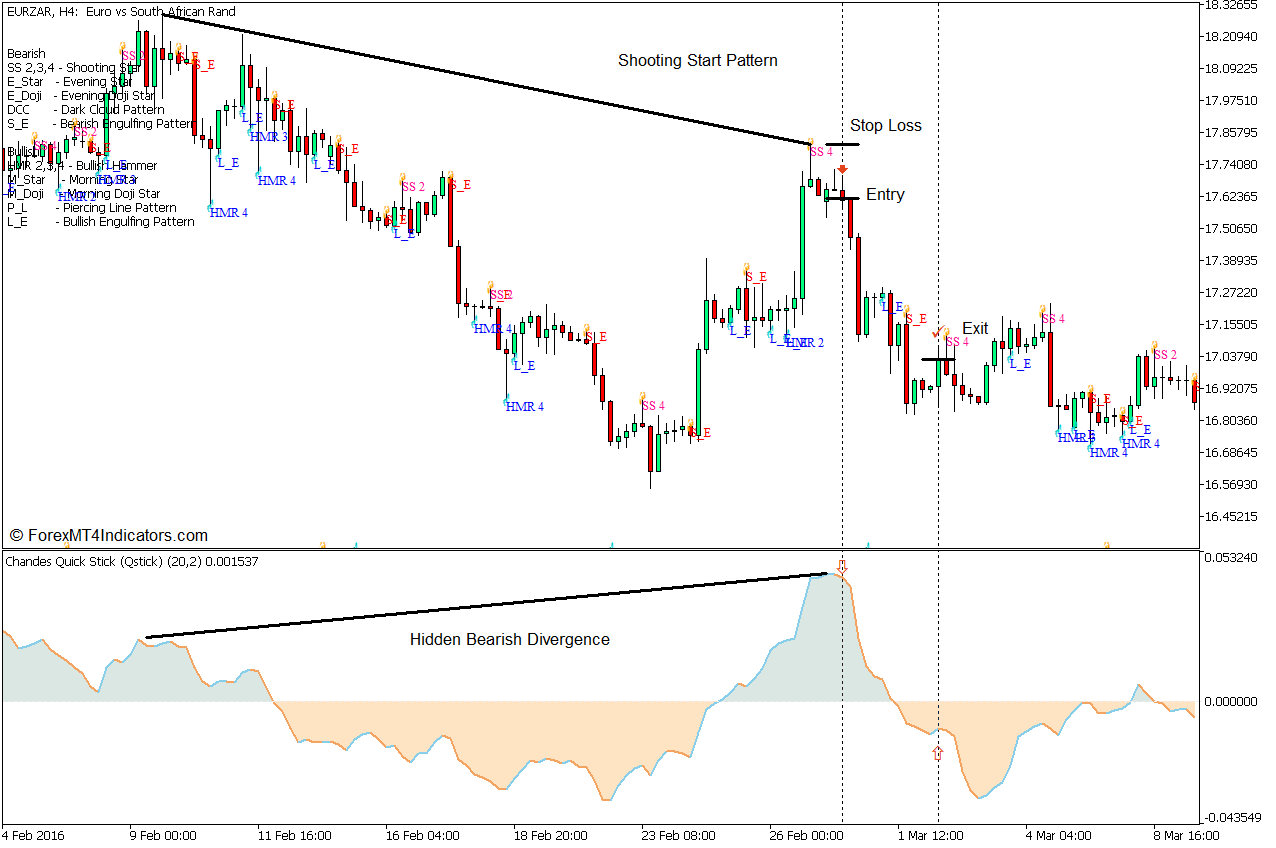The image size is (1276, 848).
Task: Open the ForexMT4Indicators.com link
Action: 116,535
